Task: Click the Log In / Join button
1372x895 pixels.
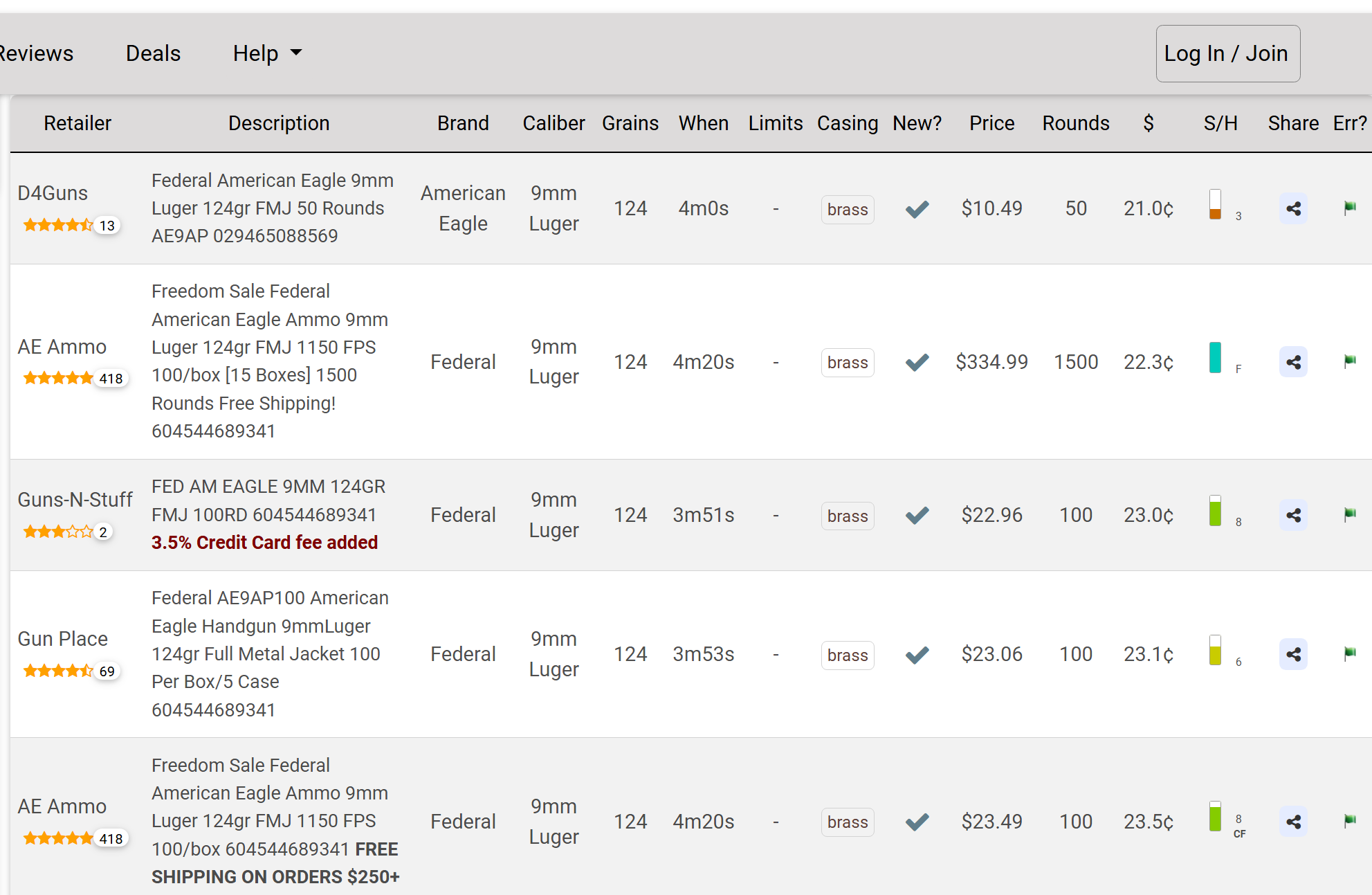Action: [1227, 53]
